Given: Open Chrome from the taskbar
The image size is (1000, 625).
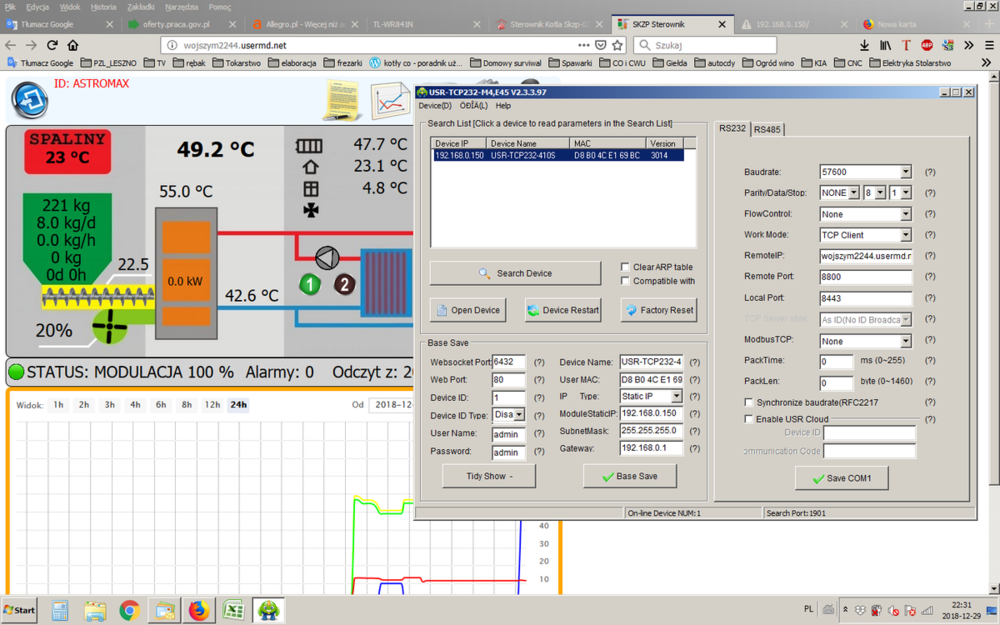Looking at the screenshot, I should coord(129,609).
